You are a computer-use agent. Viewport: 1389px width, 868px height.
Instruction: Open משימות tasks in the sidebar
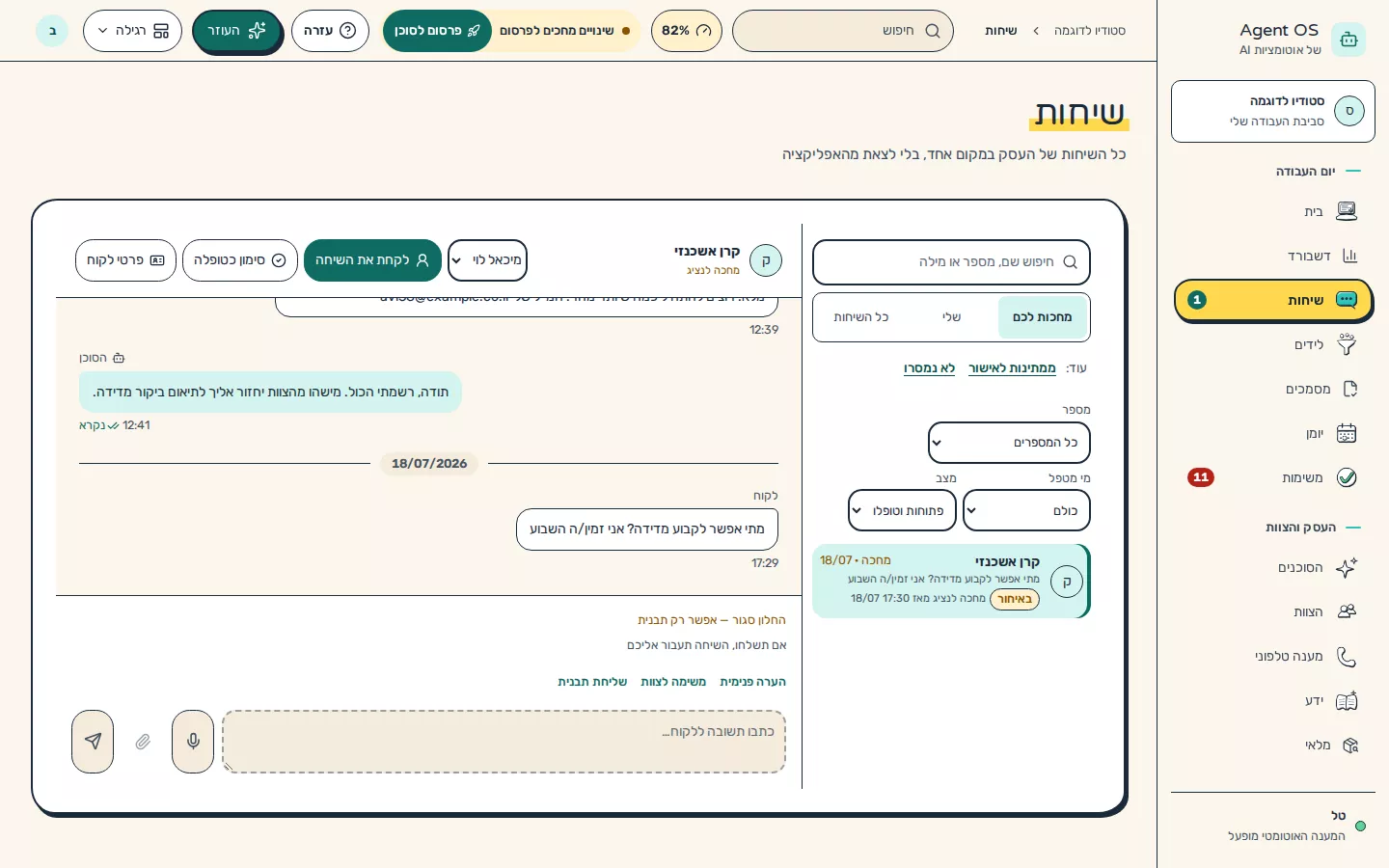click(1273, 477)
